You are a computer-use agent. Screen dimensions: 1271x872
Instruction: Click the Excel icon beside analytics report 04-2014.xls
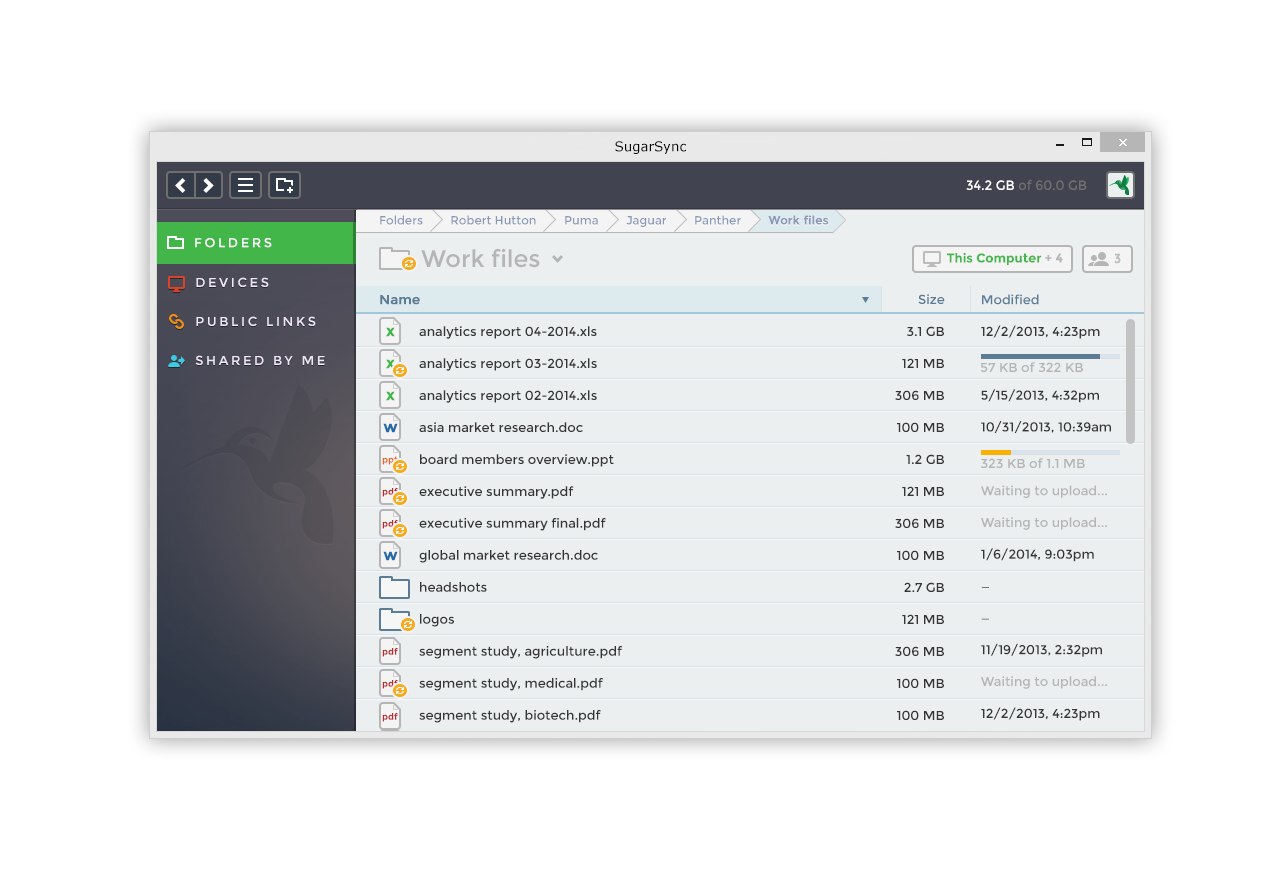point(390,331)
